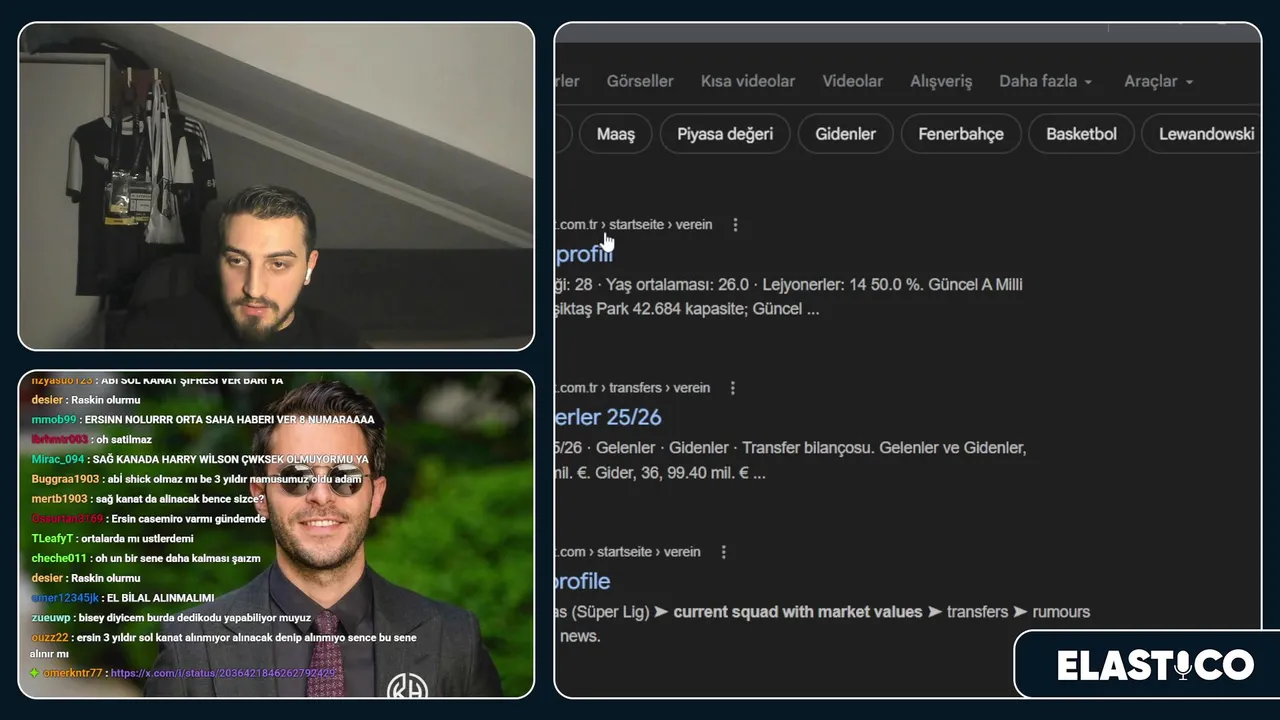Open the Videolar search tab
Screen dimensions: 1280x720
[x=853, y=81]
